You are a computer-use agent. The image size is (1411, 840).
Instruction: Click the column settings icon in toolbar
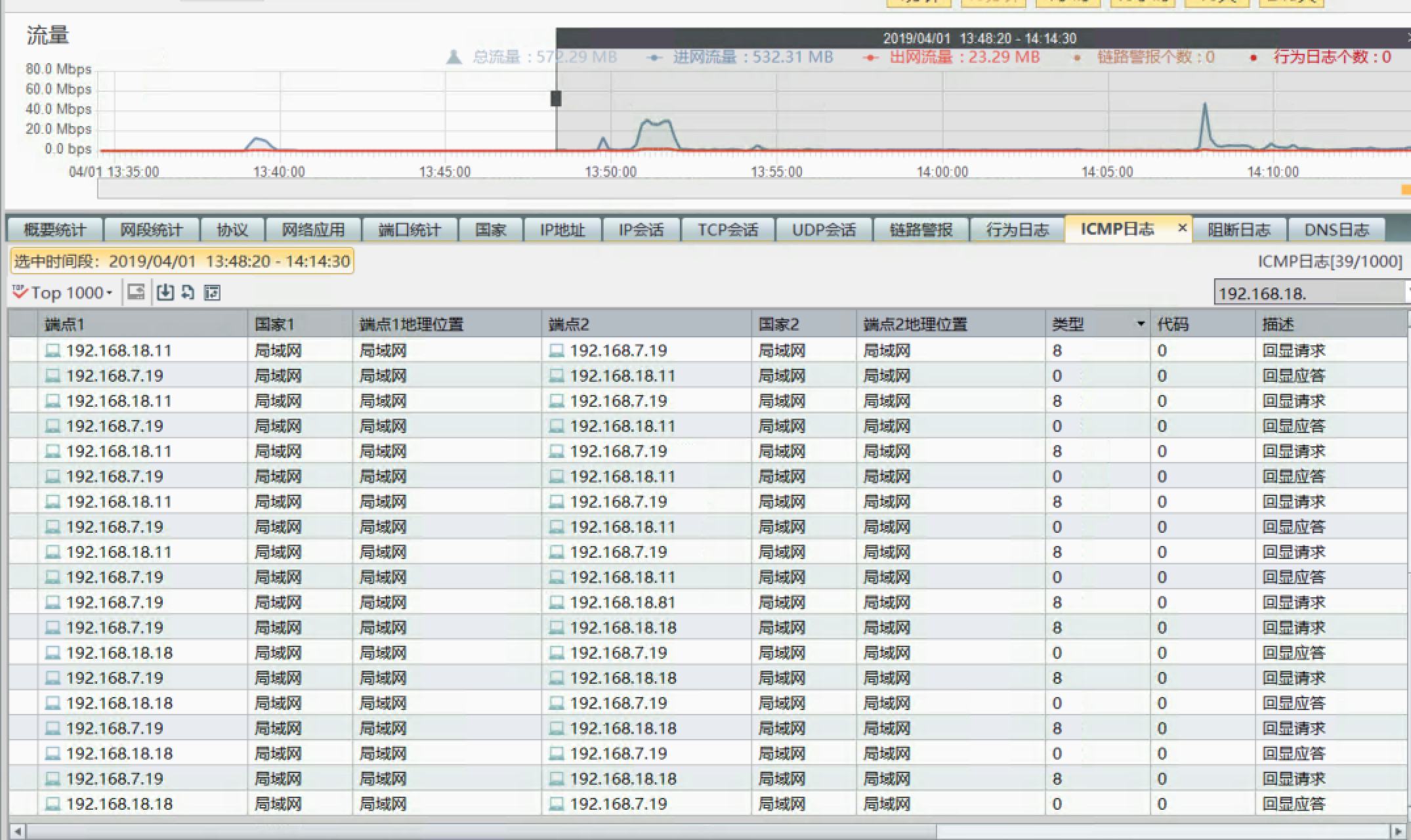213,293
